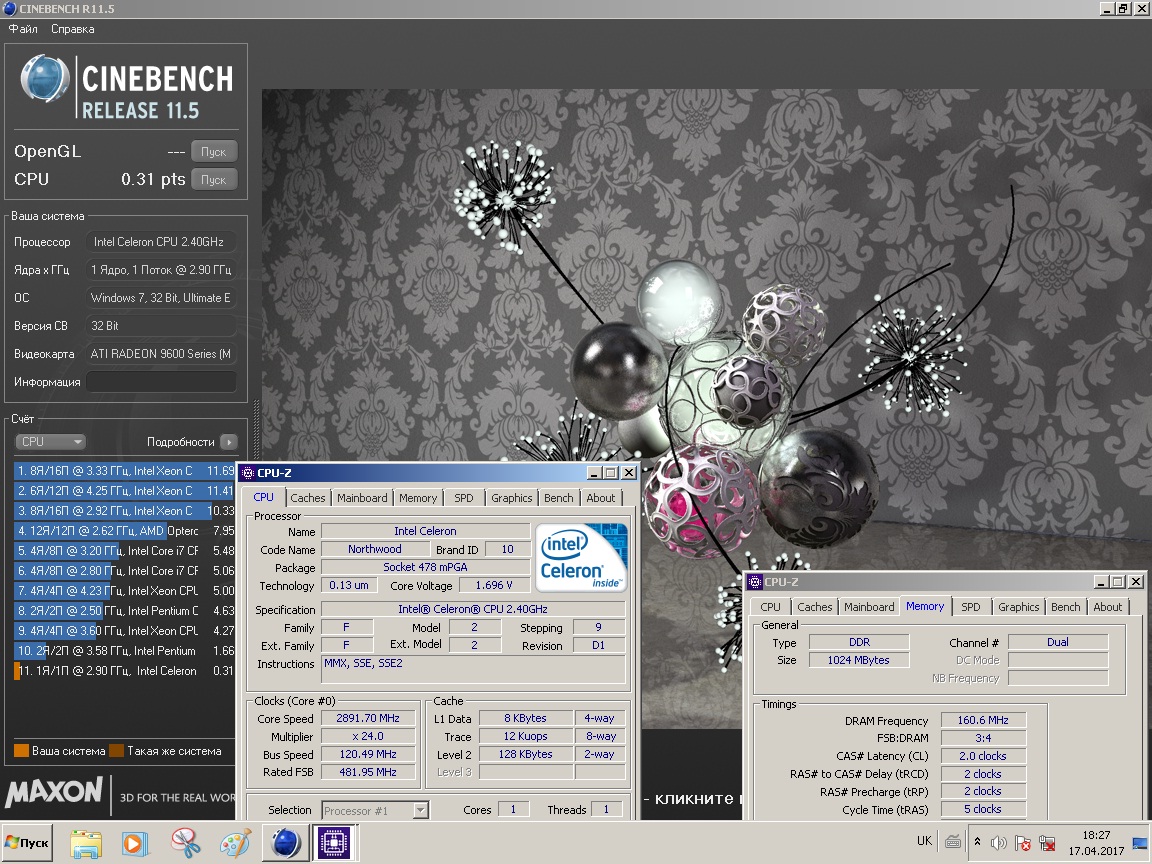Screen dimensions: 1152x864
Task: Switch to Graphics tab in front CPU-Z
Action: tap(511, 498)
